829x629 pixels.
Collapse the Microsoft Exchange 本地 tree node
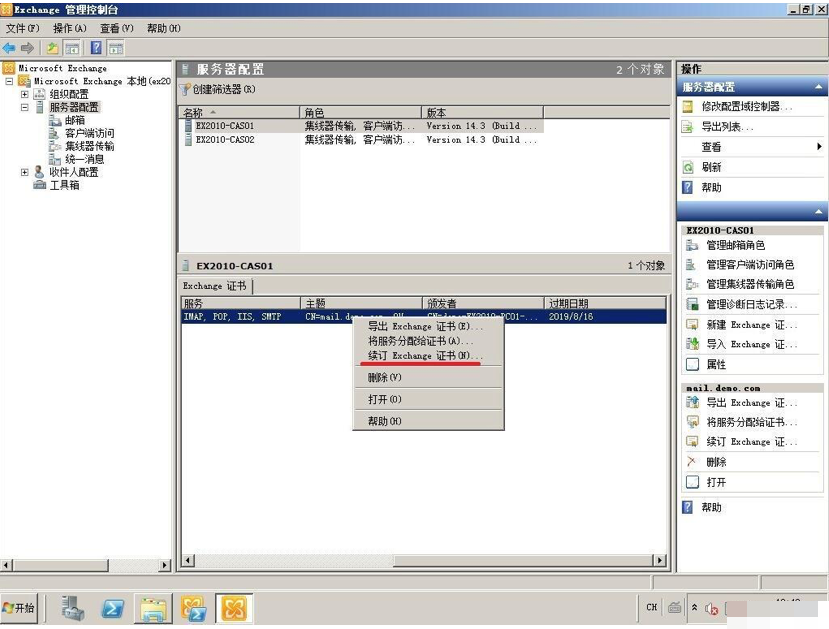click(x=9, y=81)
